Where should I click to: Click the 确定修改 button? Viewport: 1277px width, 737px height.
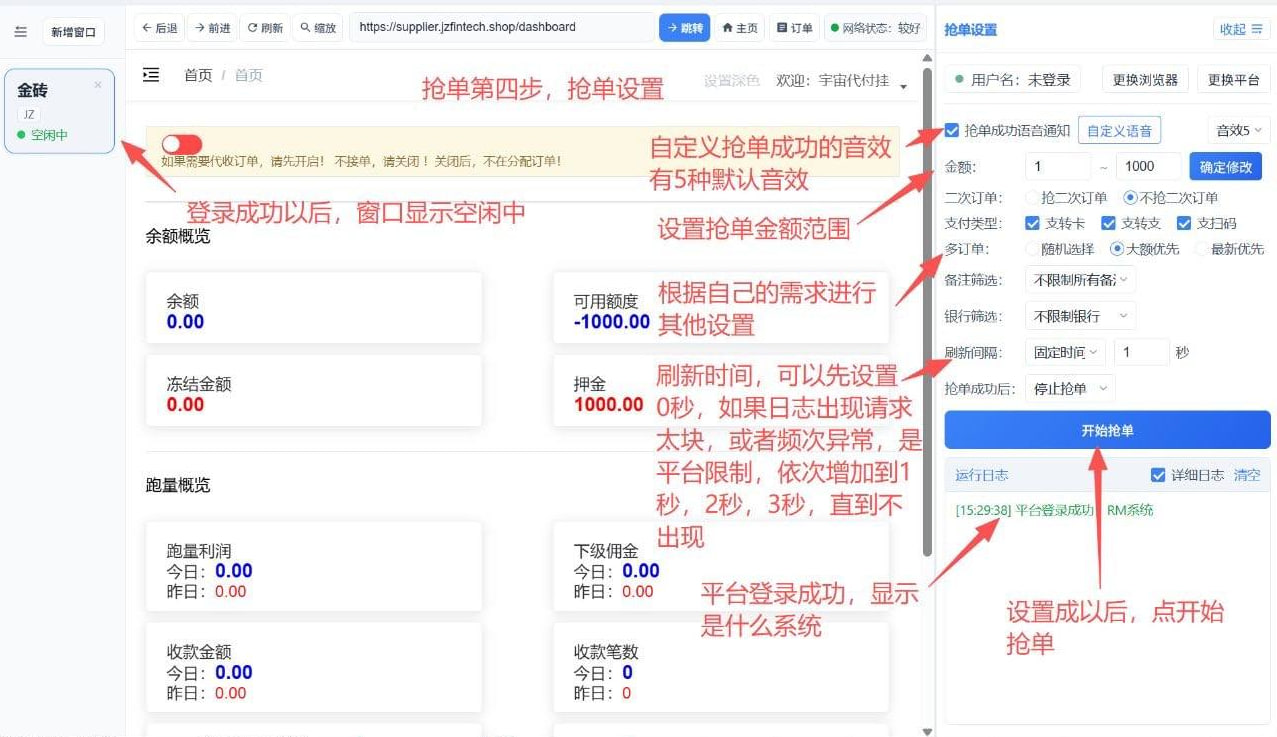[x=1226, y=166]
